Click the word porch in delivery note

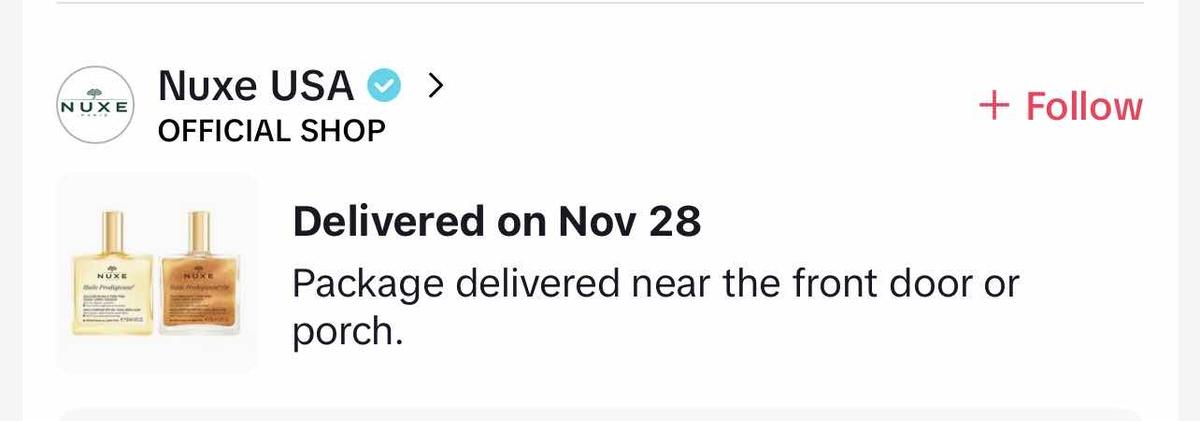click(346, 332)
